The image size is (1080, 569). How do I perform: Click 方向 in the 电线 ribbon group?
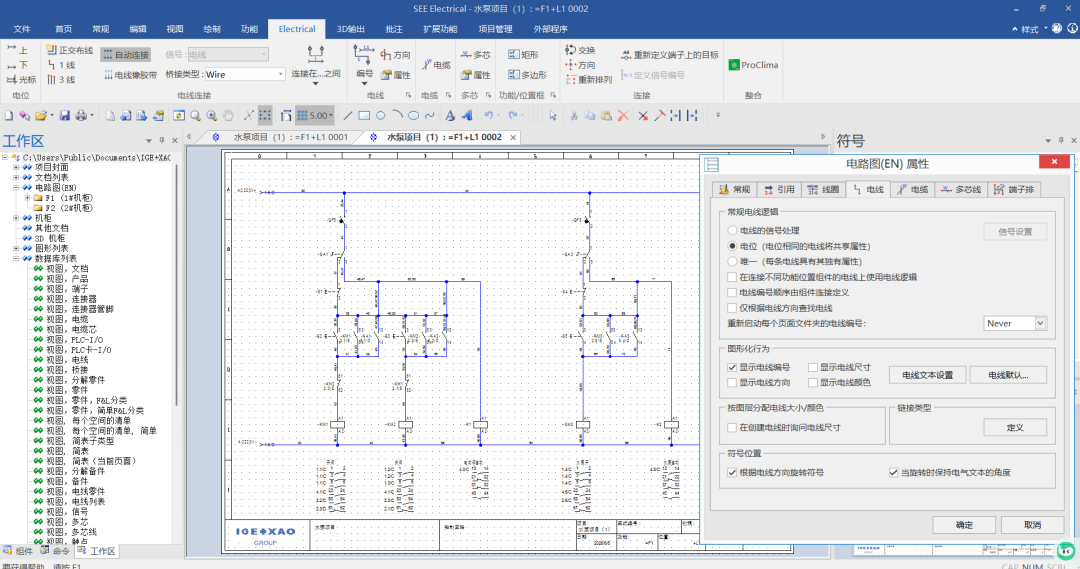396,54
